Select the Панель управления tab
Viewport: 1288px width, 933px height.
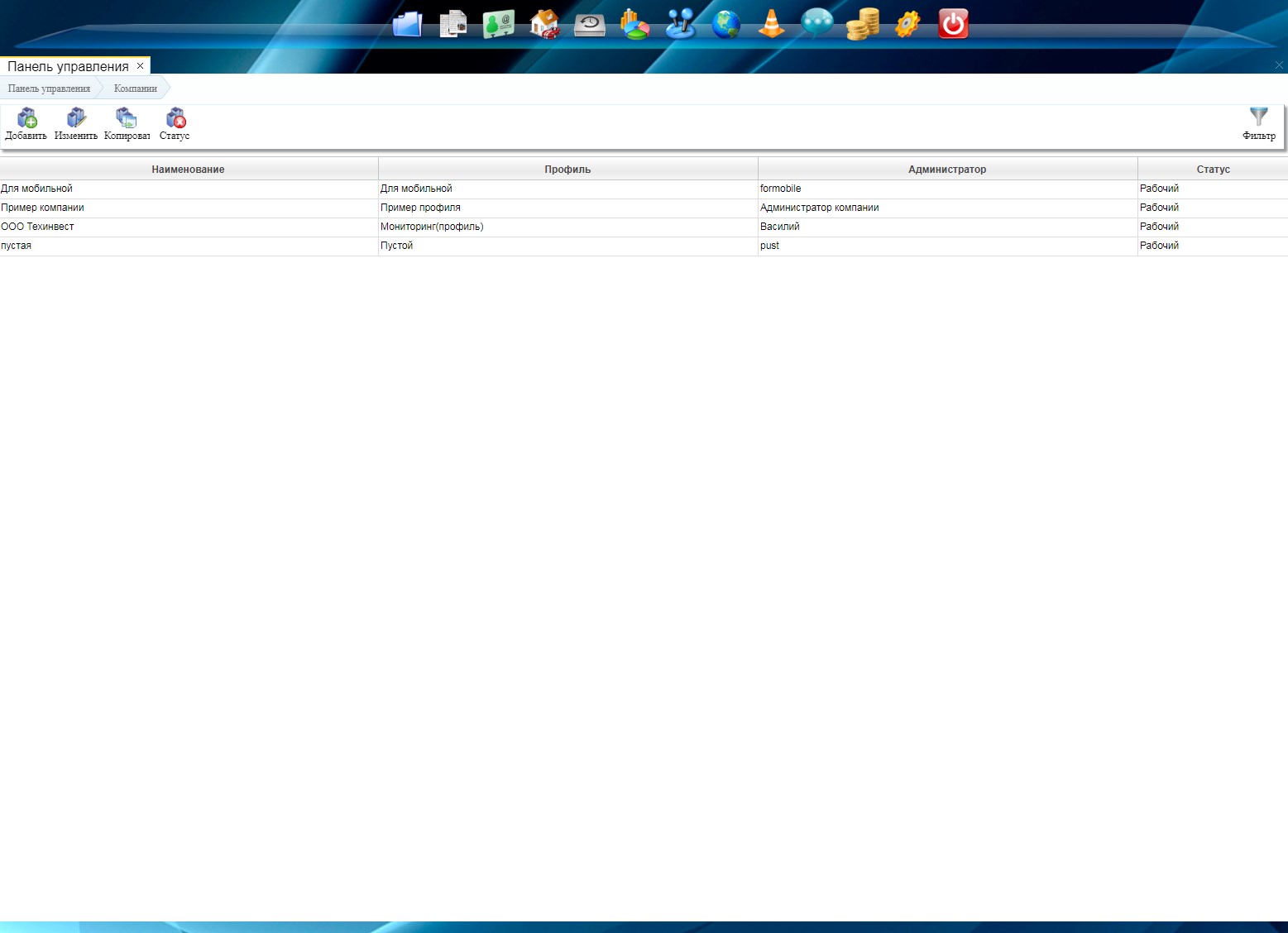point(68,66)
